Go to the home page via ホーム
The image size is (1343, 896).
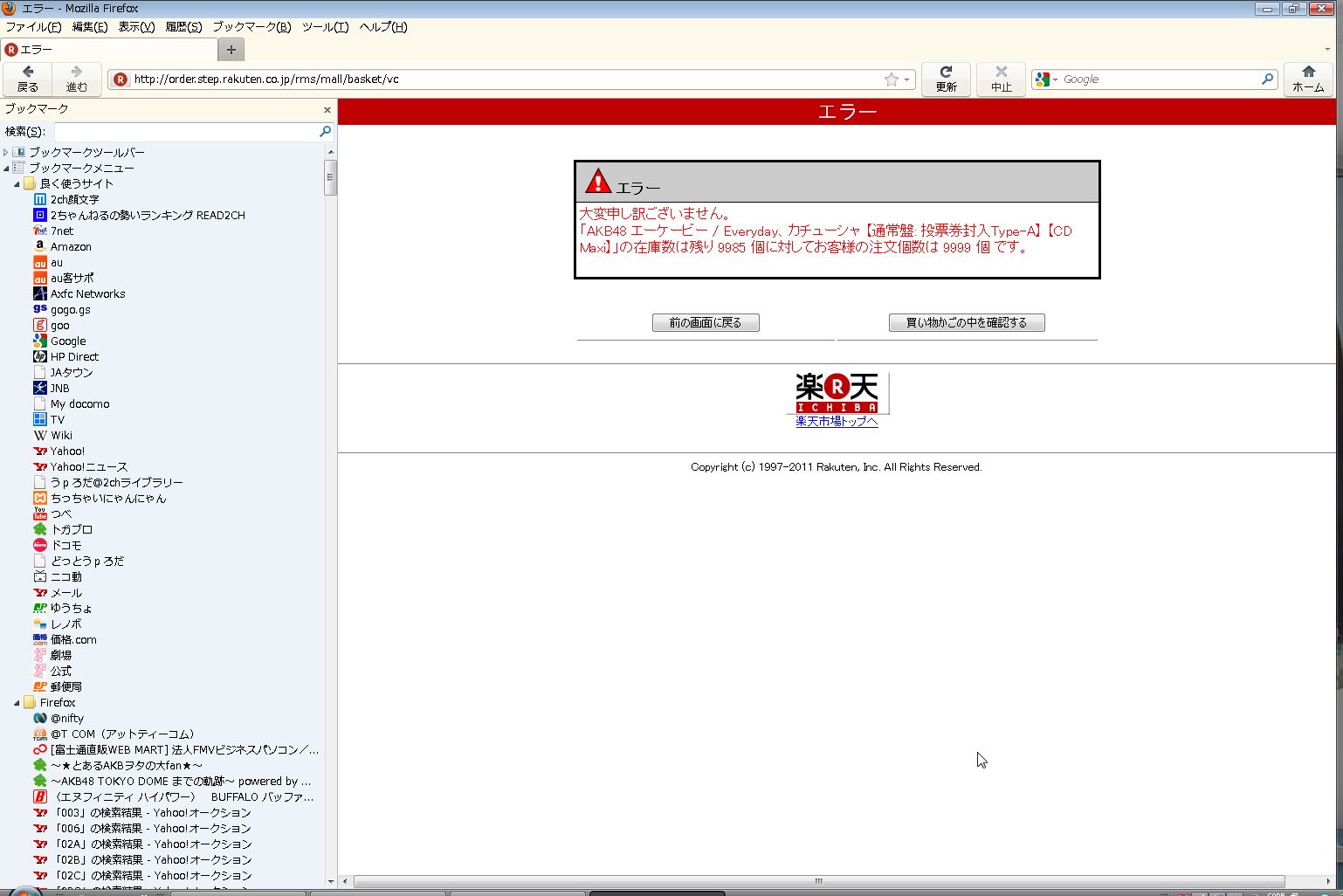coord(1308,79)
